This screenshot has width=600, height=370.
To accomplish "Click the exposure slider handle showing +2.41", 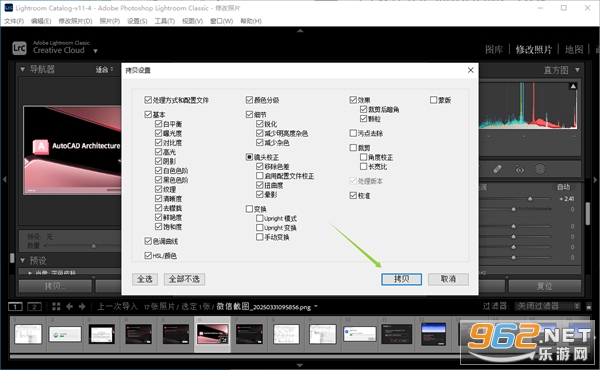I will click(x=530, y=199).
